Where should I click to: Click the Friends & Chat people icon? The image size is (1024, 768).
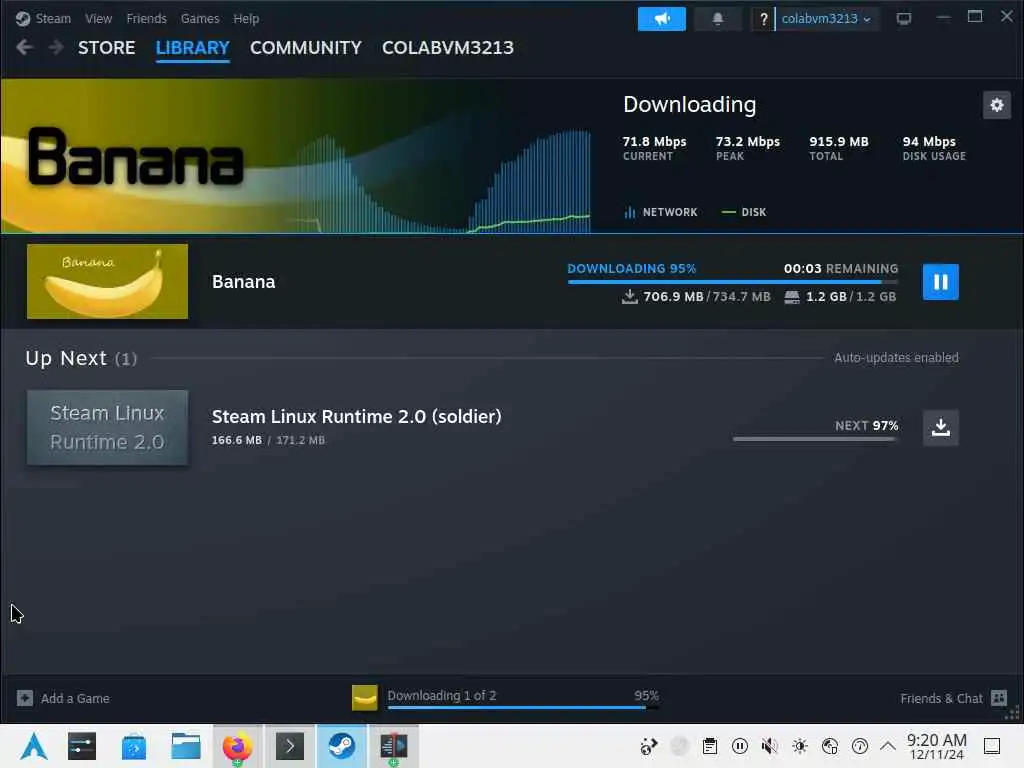coord(999,698)
